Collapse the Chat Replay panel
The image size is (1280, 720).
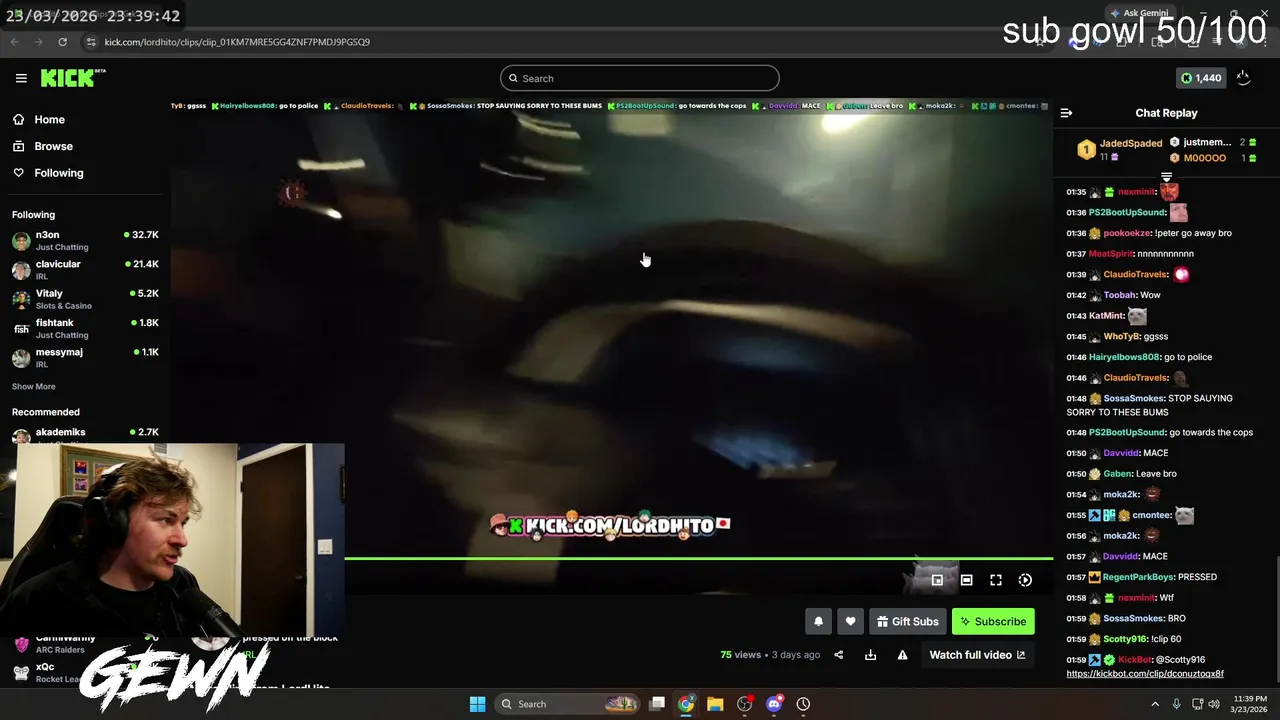[1066, 113]
